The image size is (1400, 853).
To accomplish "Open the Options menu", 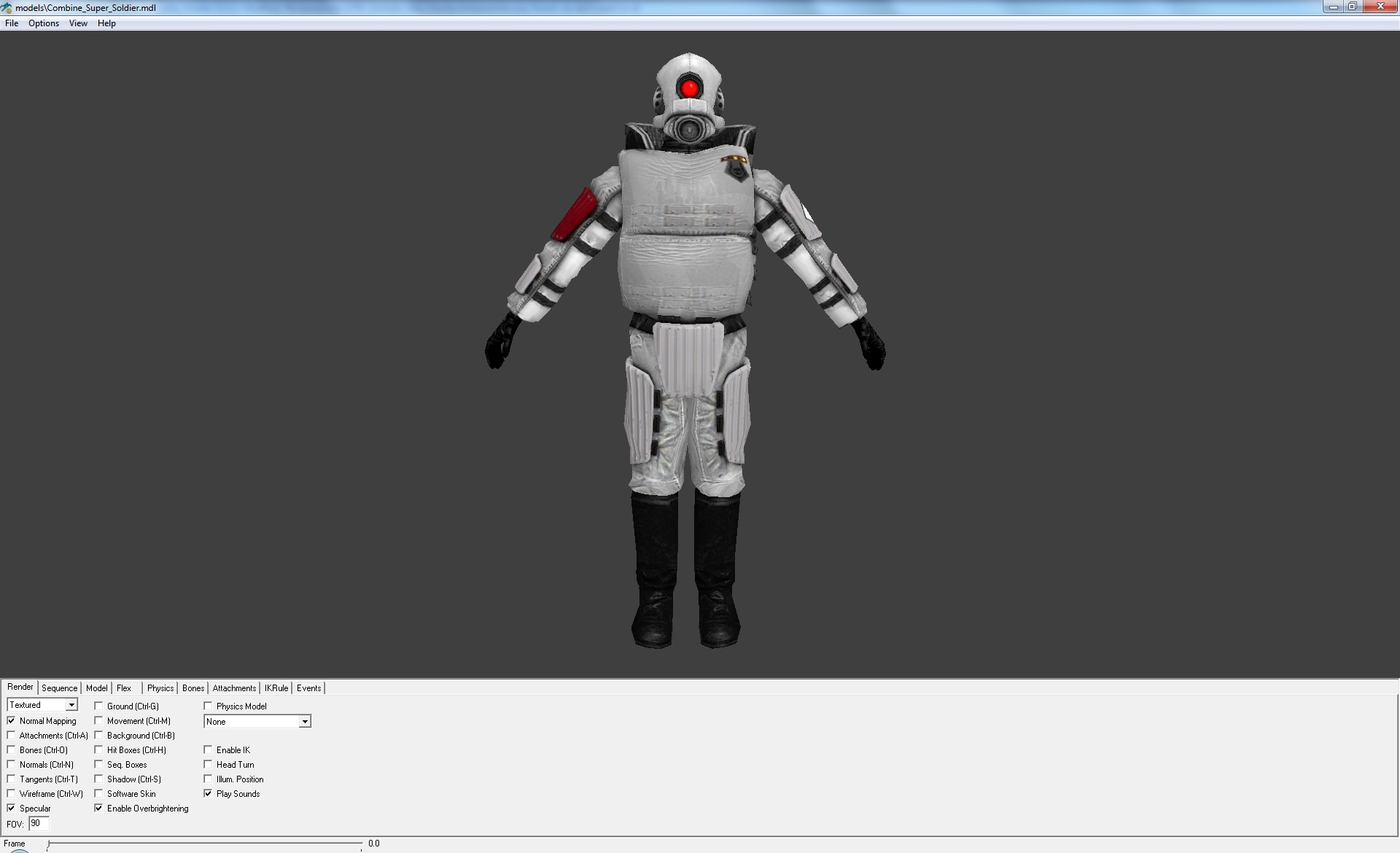I will point(44,23).
